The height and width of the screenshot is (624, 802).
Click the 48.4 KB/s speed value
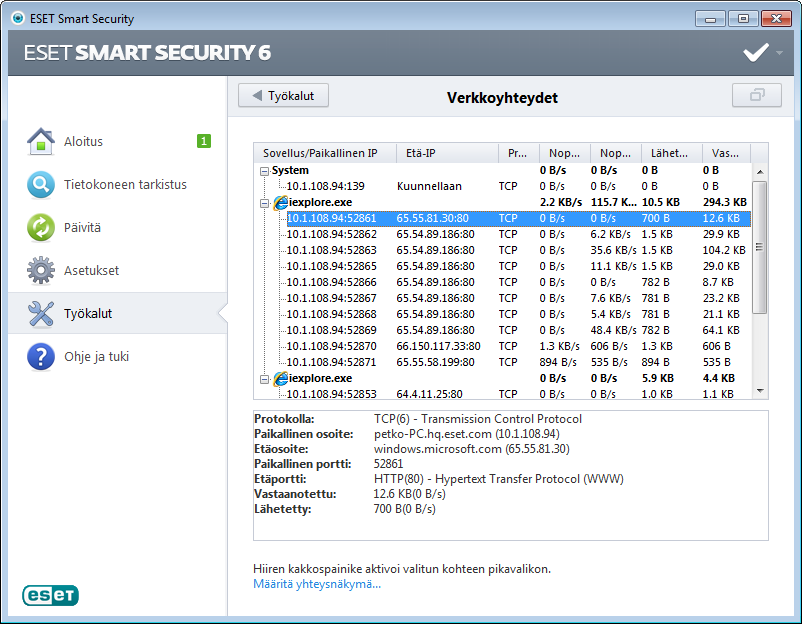[613, 330]
